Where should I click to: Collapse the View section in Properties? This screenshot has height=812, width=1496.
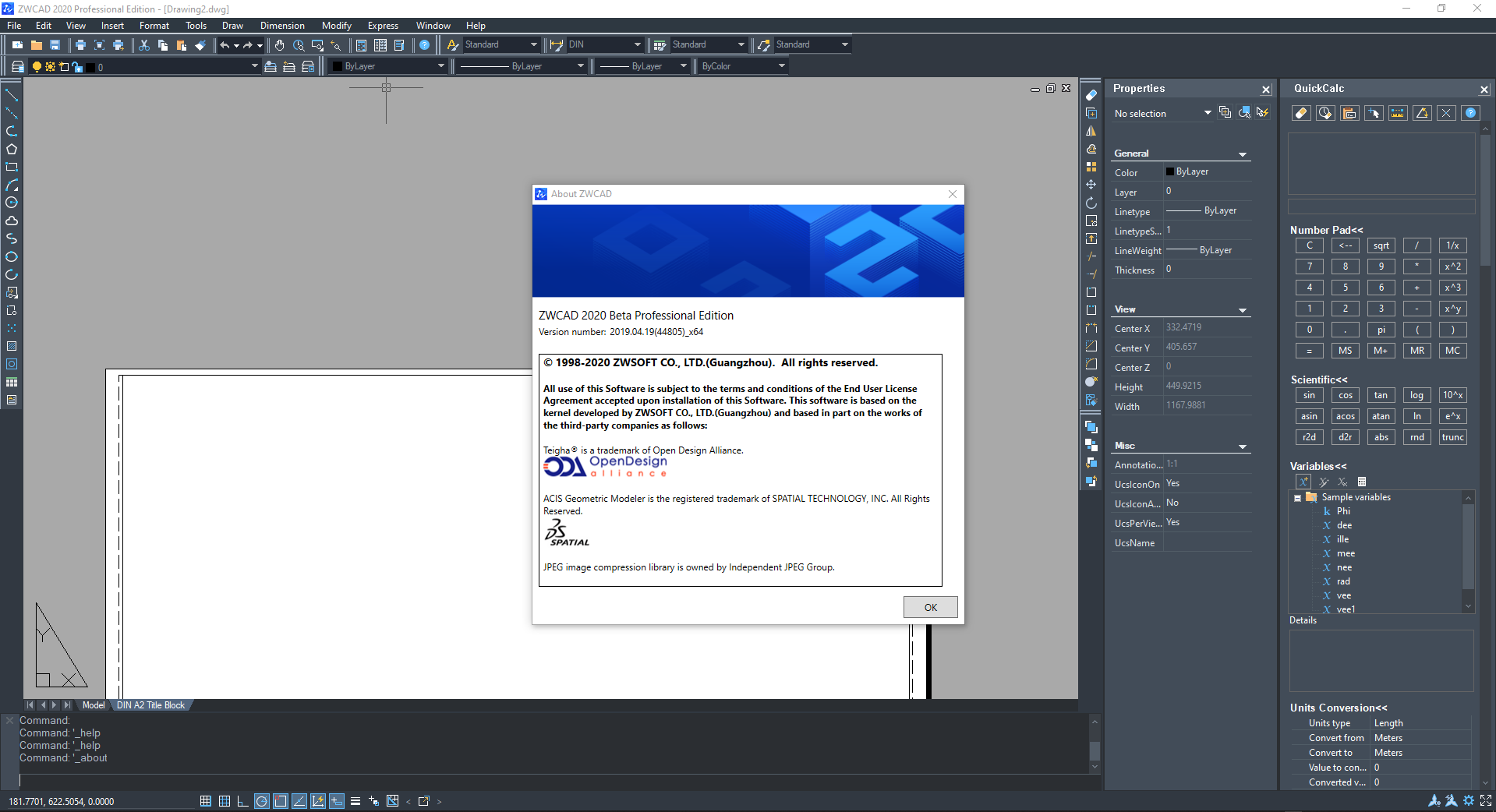(1243, 310)
